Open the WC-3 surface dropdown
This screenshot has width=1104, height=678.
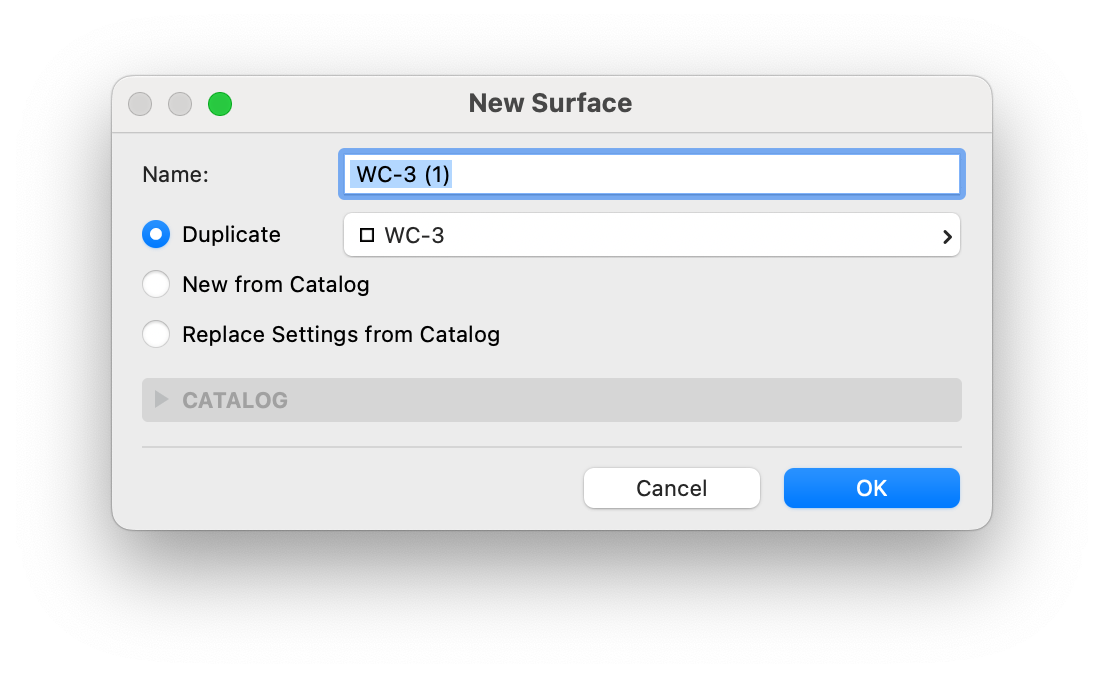(650, 235)
